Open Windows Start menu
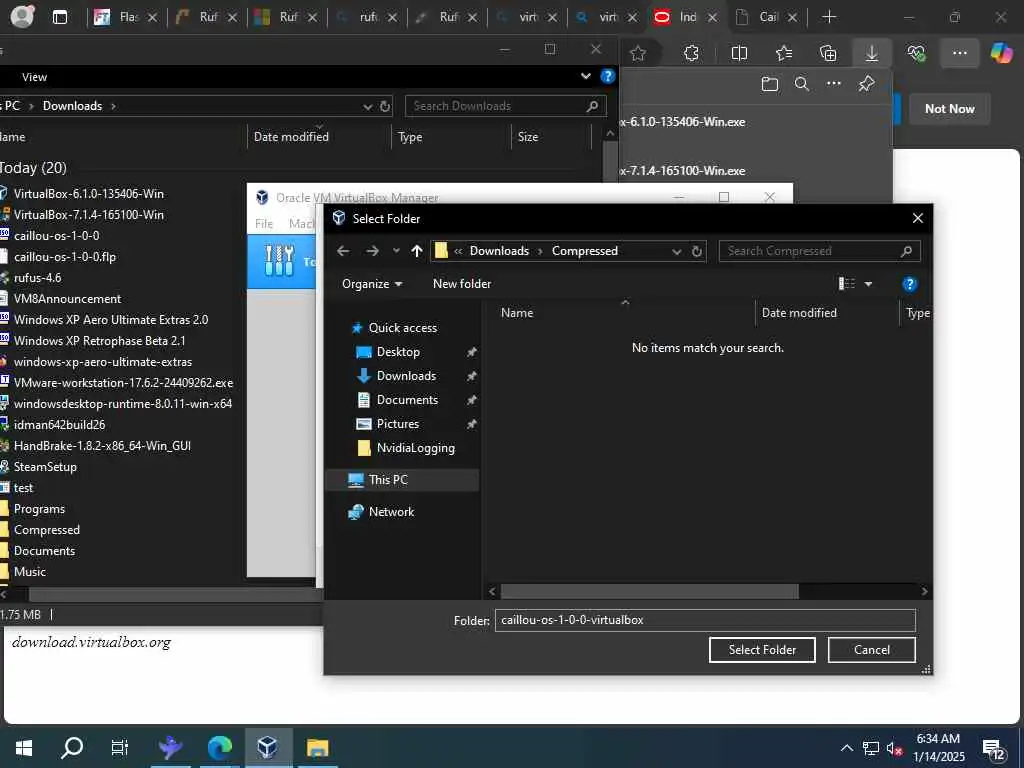 [24, 748]
